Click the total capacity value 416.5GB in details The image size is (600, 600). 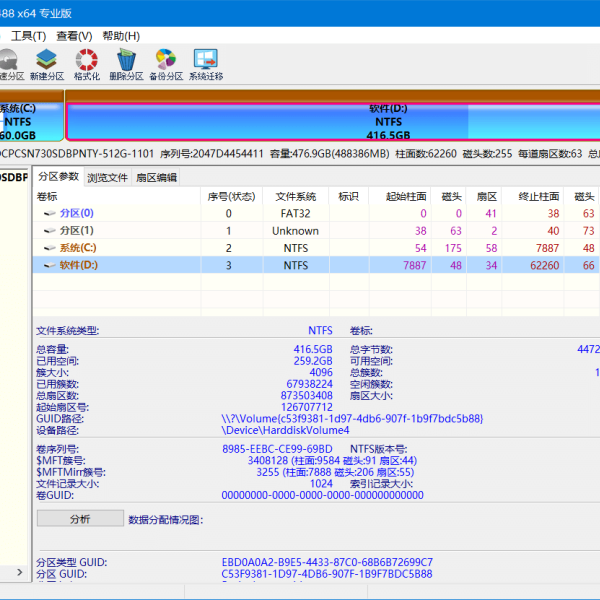[x=313, y=349]
